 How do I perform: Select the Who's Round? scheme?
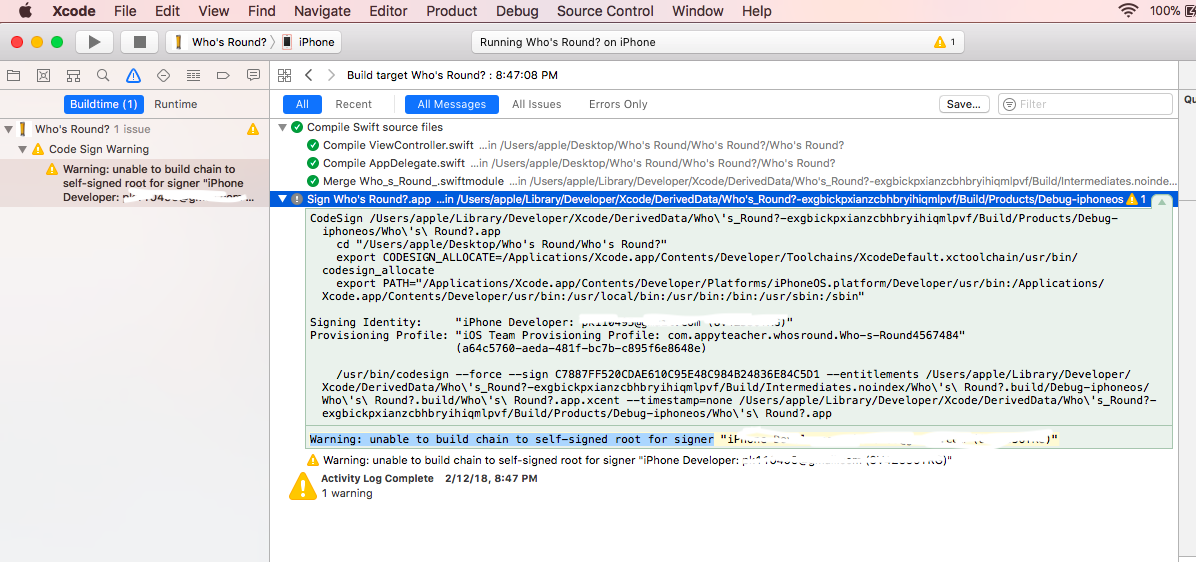pos(221,42)
